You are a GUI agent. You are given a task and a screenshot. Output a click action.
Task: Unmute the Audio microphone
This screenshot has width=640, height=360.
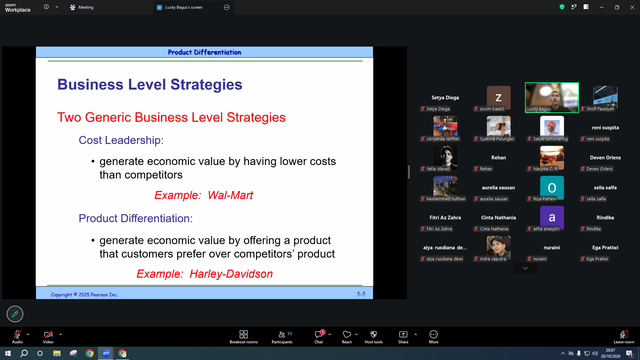point(17,337)
